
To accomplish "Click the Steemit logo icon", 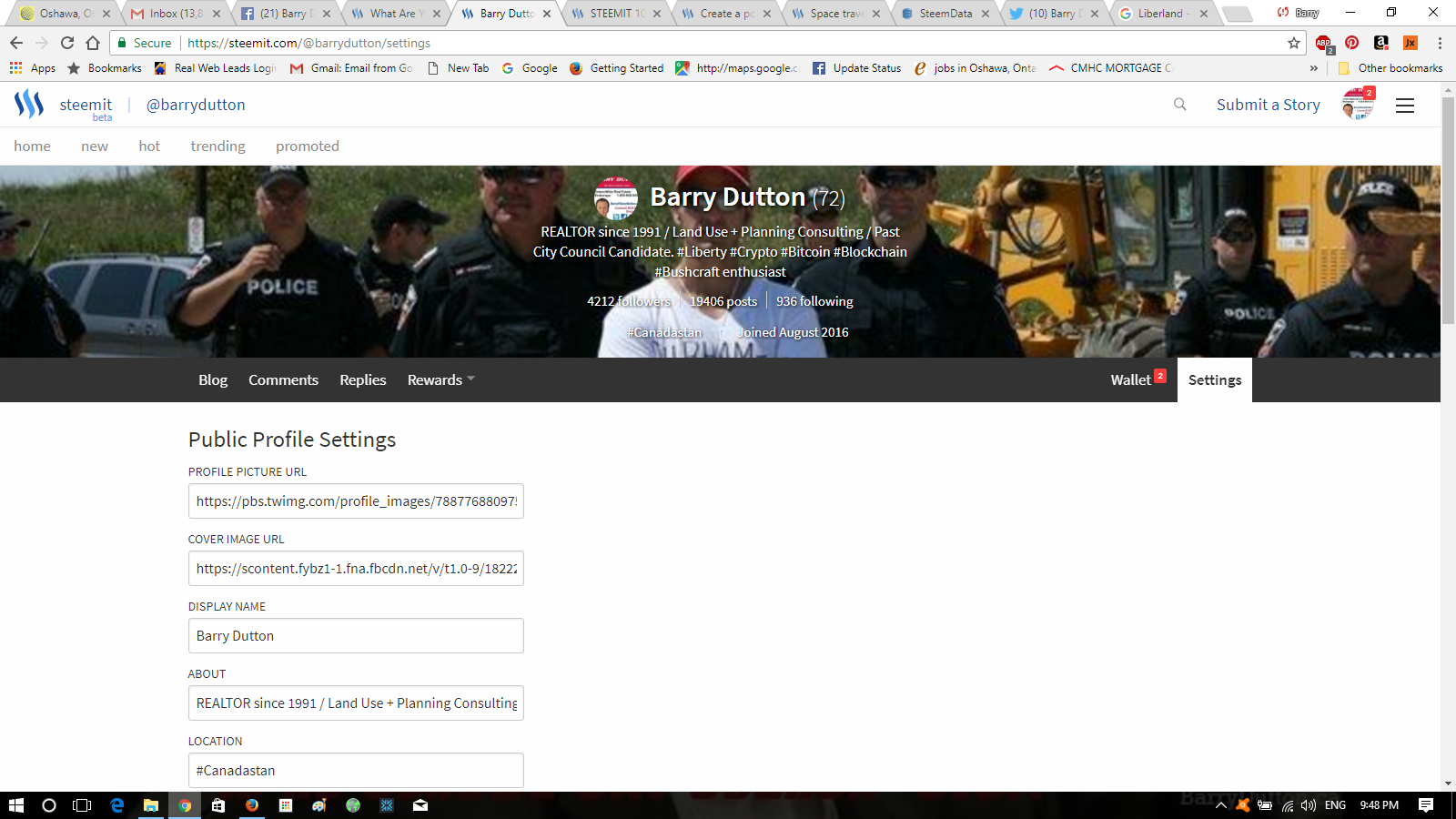I will click(x=29, y=105).
